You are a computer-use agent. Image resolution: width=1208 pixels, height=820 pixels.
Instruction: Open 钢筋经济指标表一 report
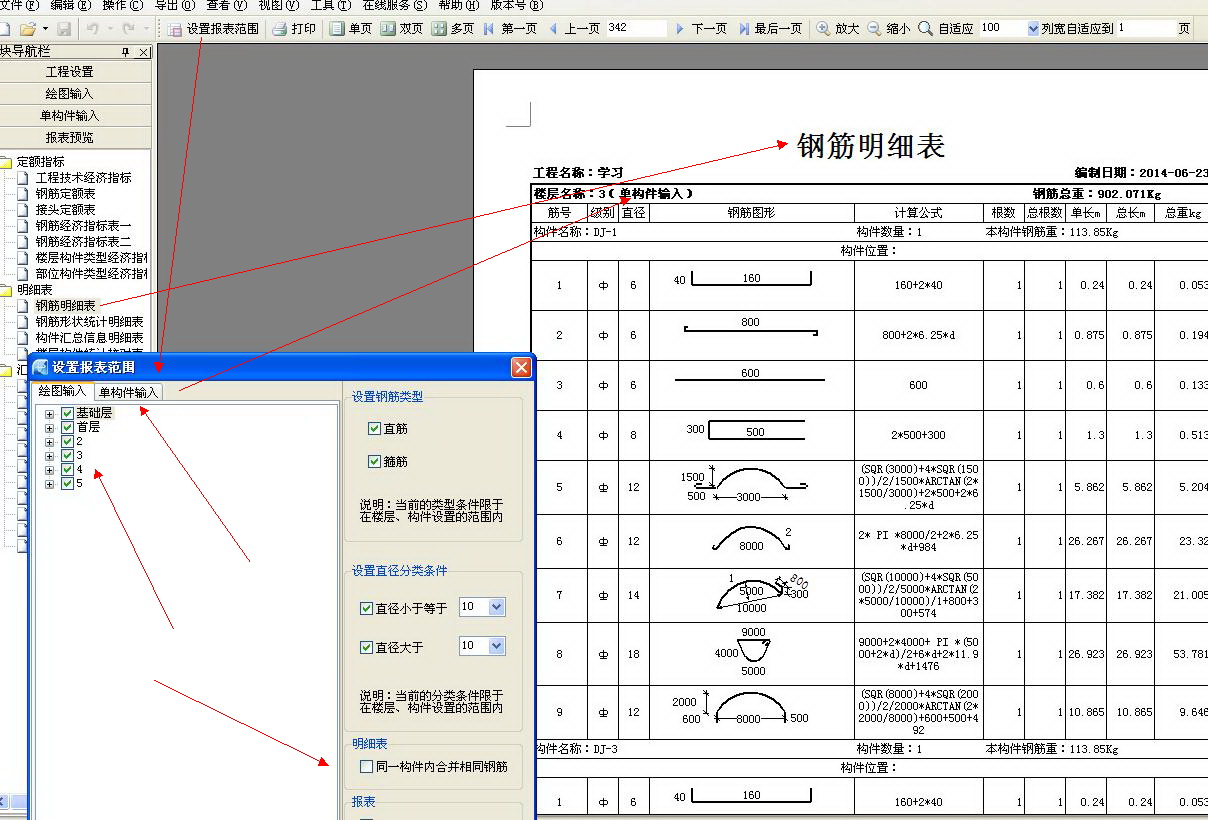click(83, 226)
